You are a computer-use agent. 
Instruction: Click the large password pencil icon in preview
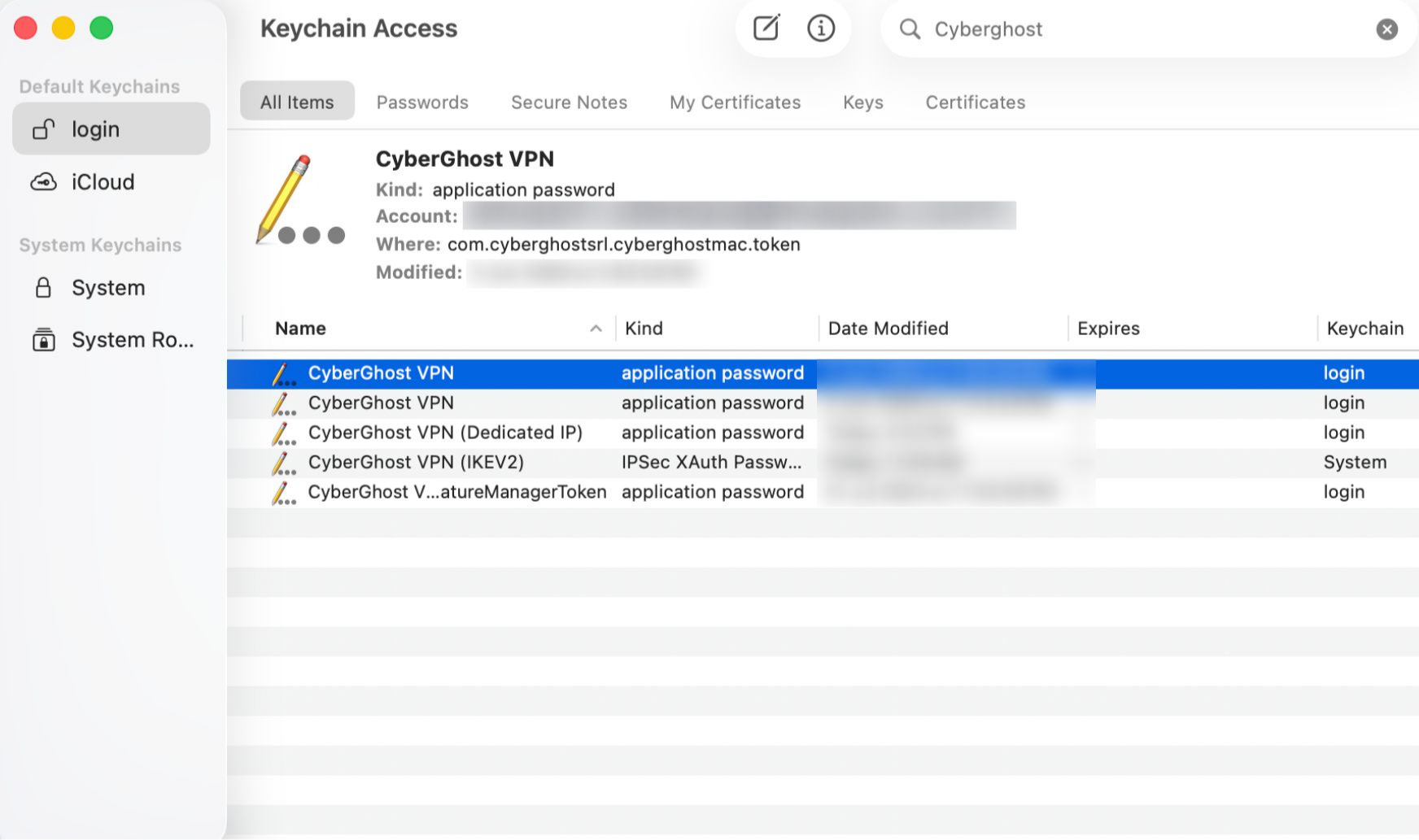tap(299, 200)
